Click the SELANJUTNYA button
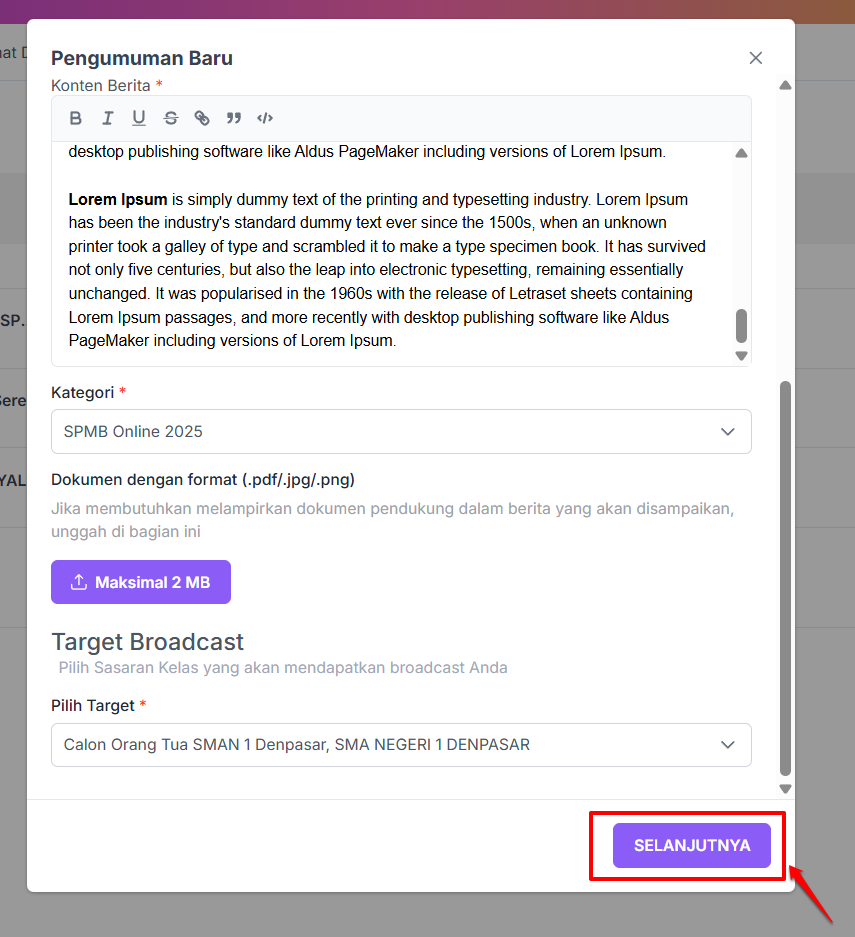This screenshot has height=937, width=855. point(692,845)
